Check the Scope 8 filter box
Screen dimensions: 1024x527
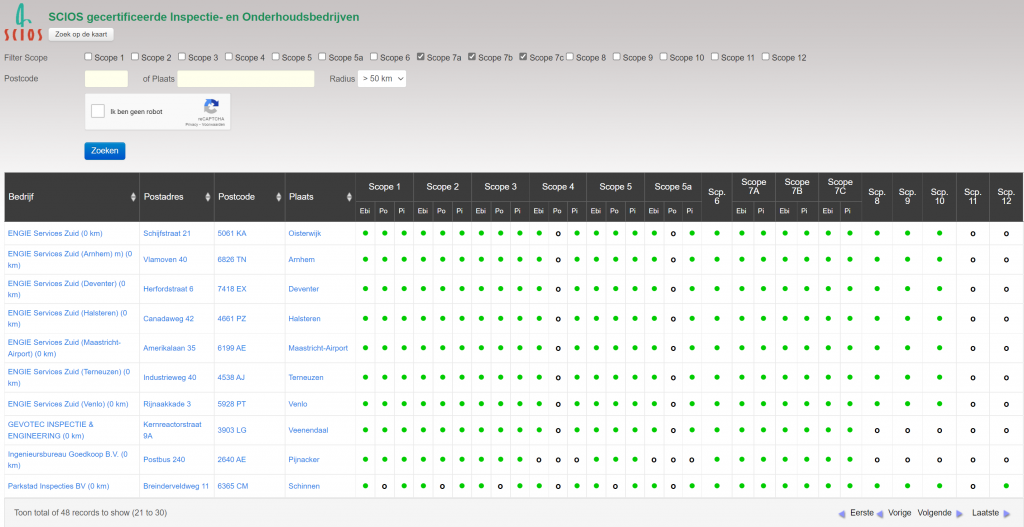[x=569, y=57]
